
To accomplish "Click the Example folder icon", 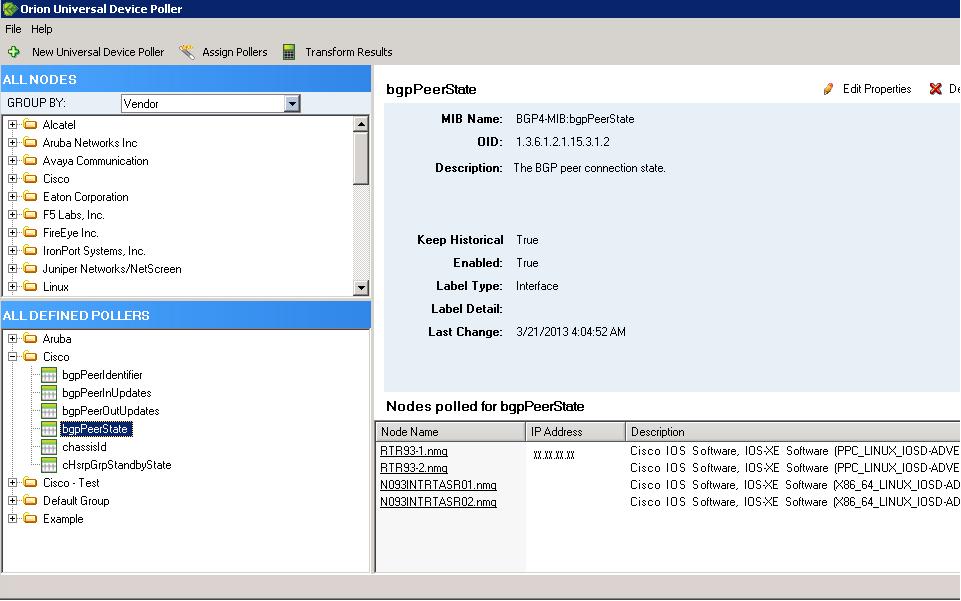I will click(x=30, y=519).
